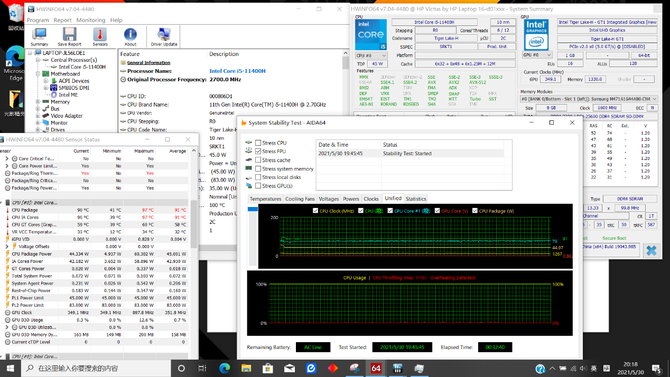Click the Maximum column header in Sensor Status
The width and height of the screenshot is (670, 377).
coord(144,151)
